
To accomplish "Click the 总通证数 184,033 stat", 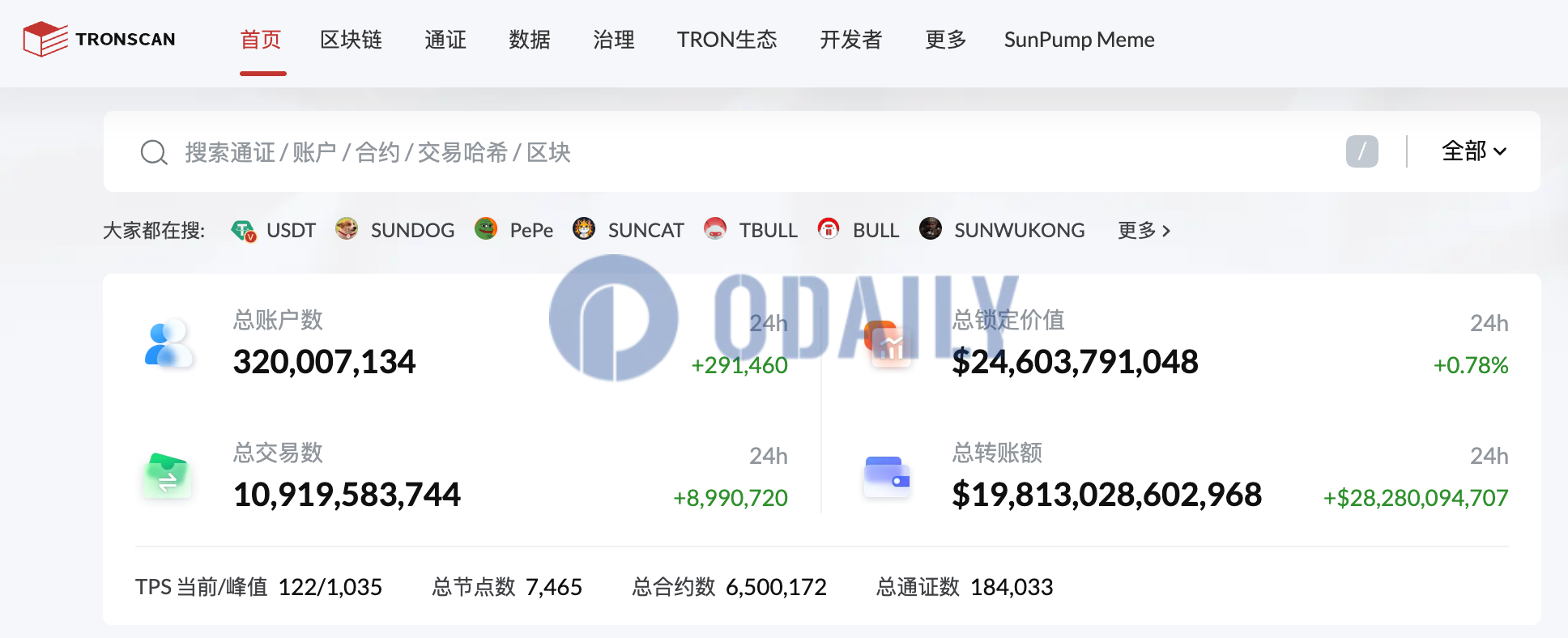I will [965, 587].
